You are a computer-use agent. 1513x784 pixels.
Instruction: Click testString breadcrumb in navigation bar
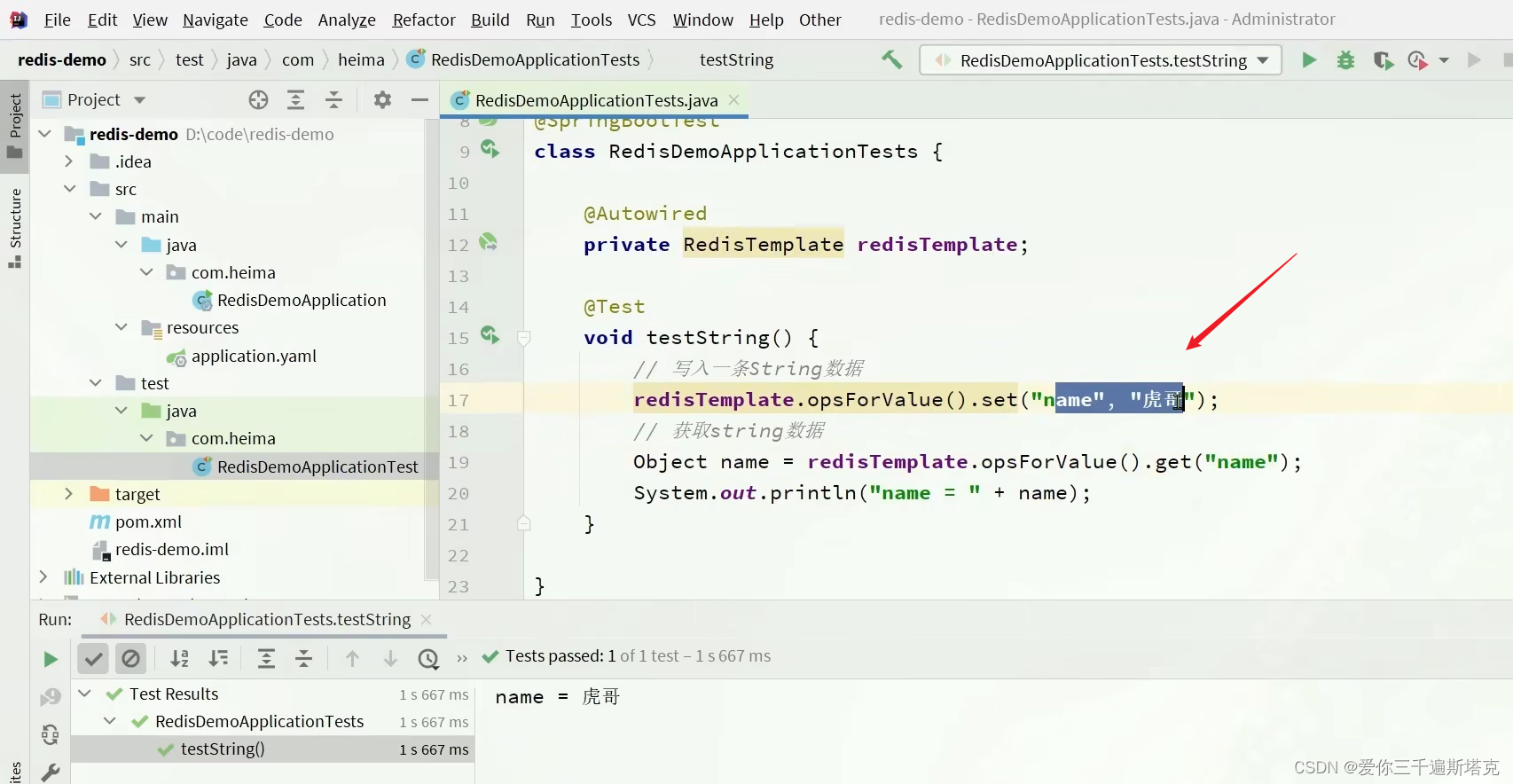pos(736,59)
